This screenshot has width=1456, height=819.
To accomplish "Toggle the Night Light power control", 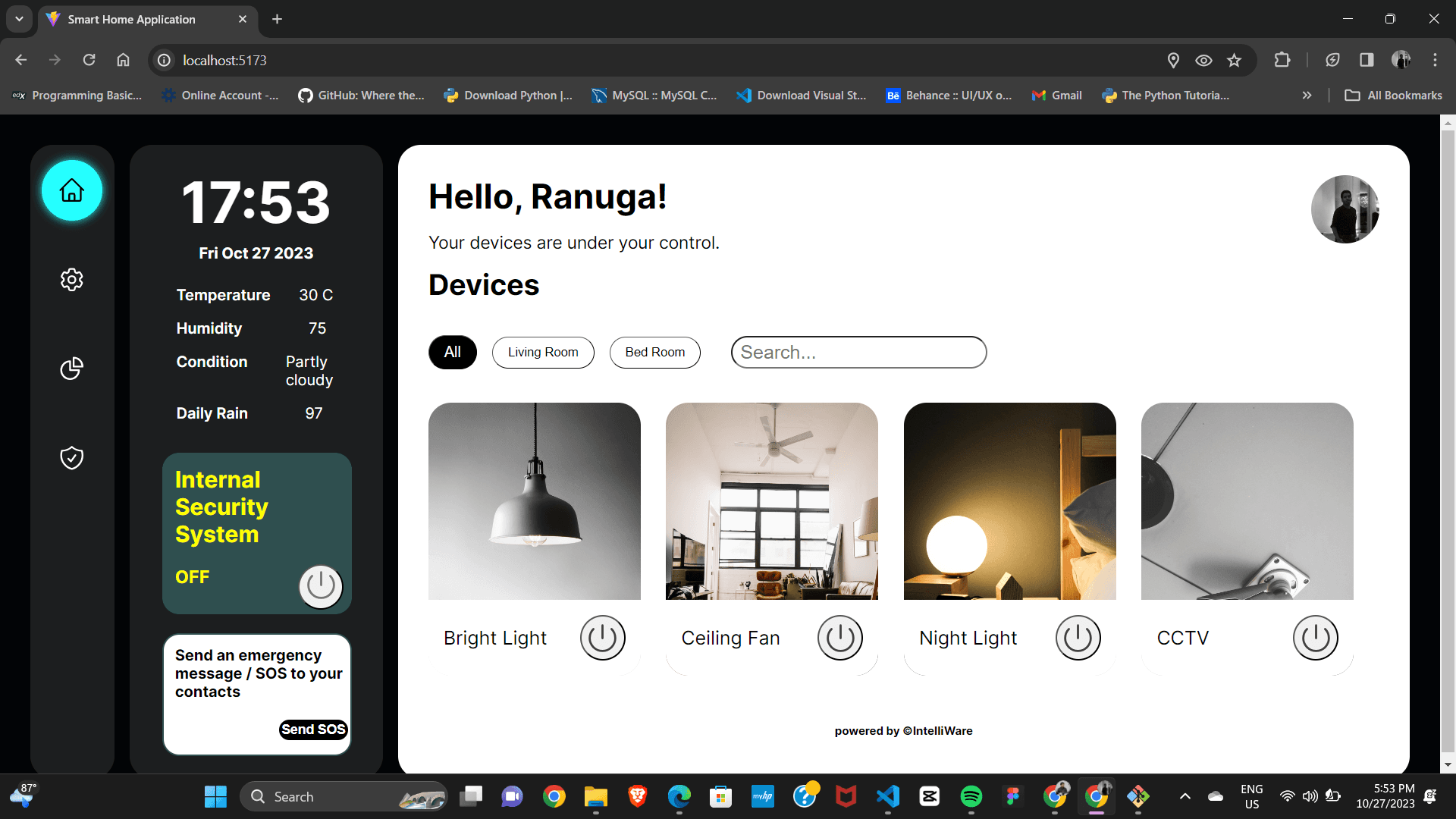I will [x=1078, y=637].
